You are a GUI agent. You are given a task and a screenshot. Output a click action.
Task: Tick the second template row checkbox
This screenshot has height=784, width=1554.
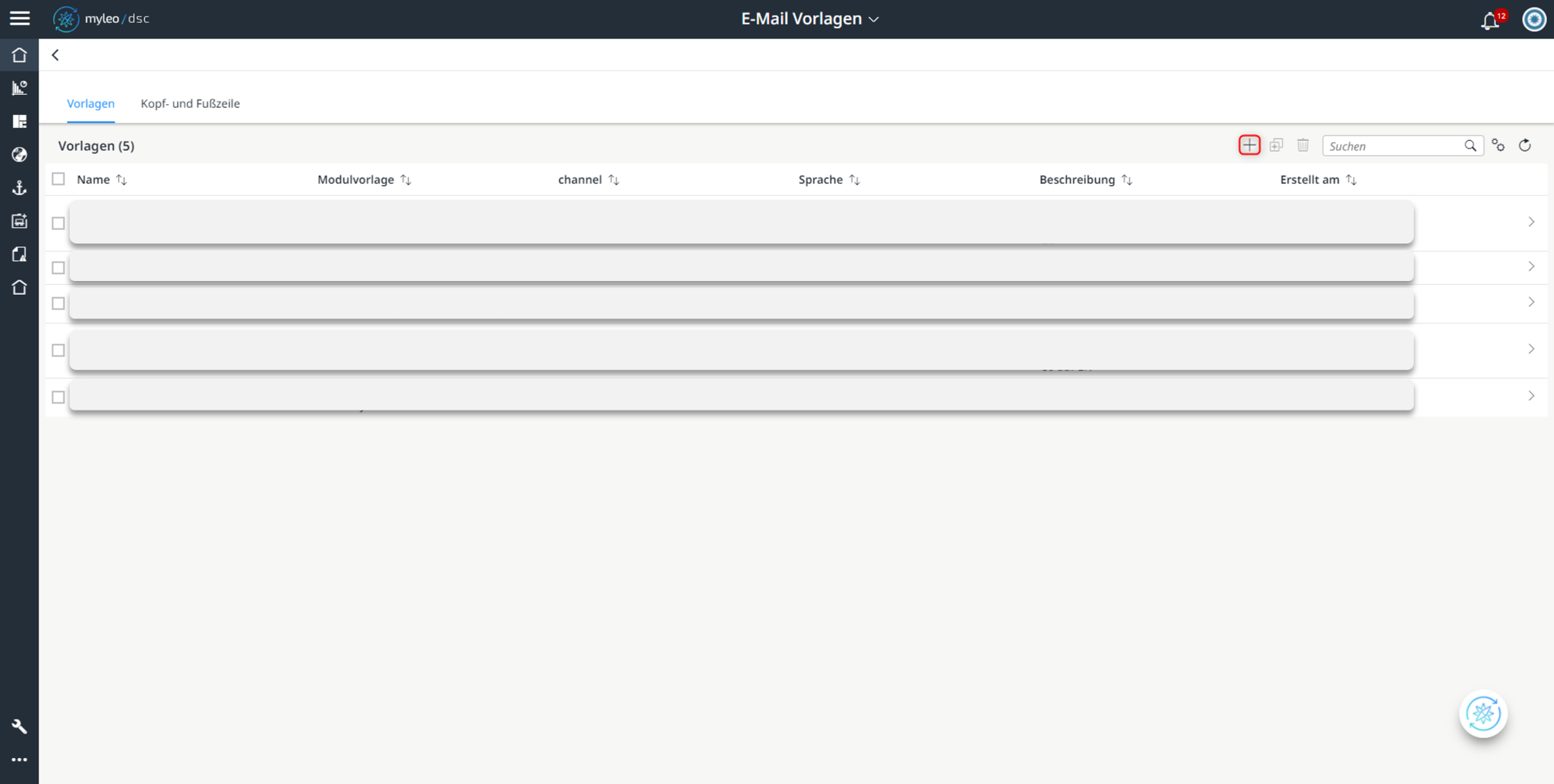(58, 268)
